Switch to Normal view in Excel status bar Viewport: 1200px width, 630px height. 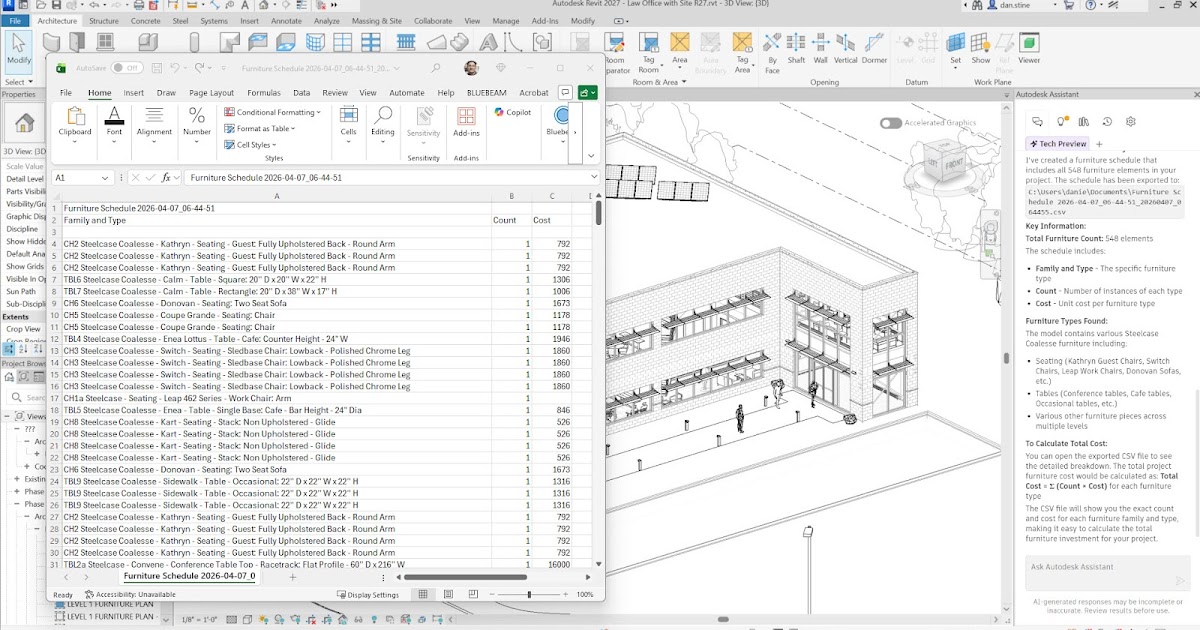(423, 594)
